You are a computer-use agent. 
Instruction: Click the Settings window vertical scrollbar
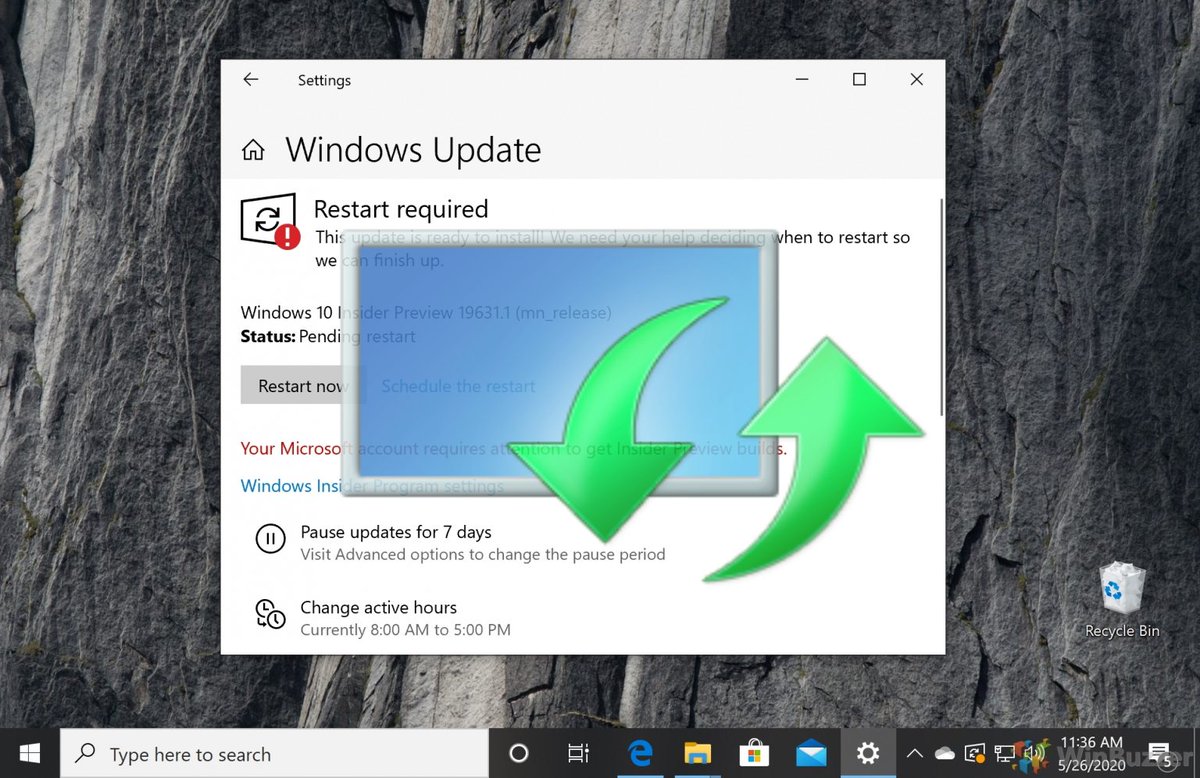[941, 307]
